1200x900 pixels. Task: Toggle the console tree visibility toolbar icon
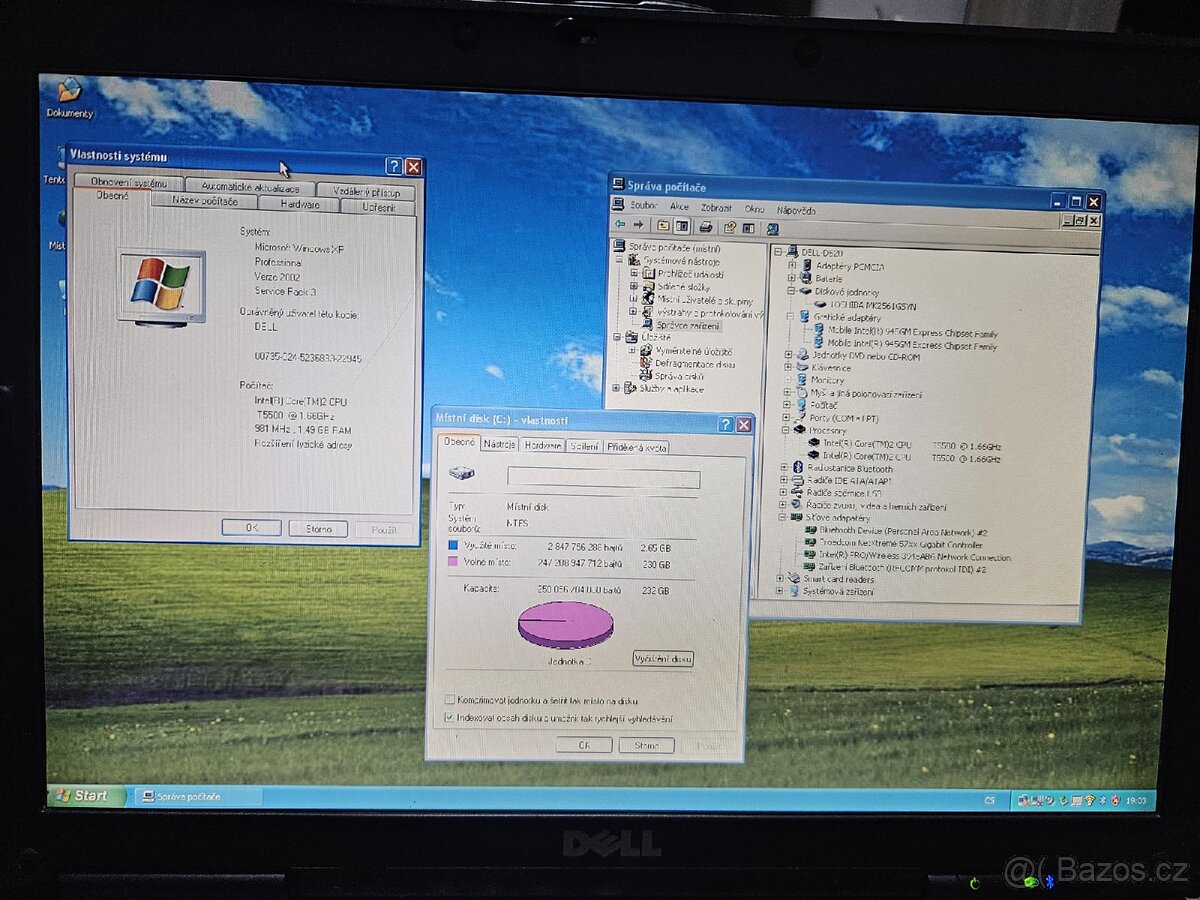pyautogui.click(x=682, y=226)
